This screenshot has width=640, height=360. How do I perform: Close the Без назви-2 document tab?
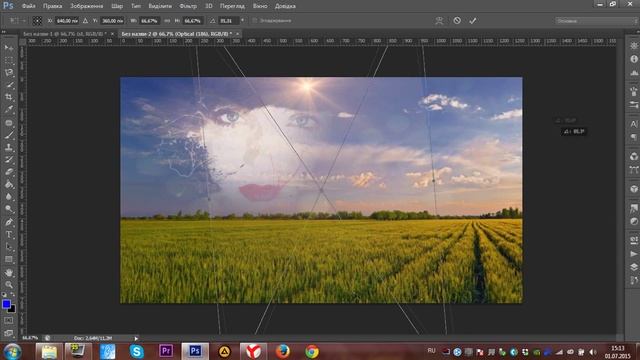237,34
